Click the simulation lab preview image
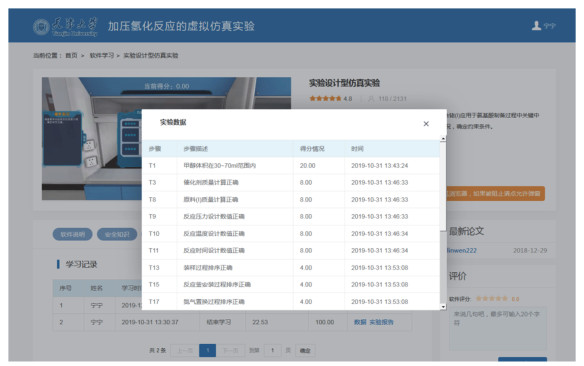Screen dimensions: 584x366 point(166,139)
